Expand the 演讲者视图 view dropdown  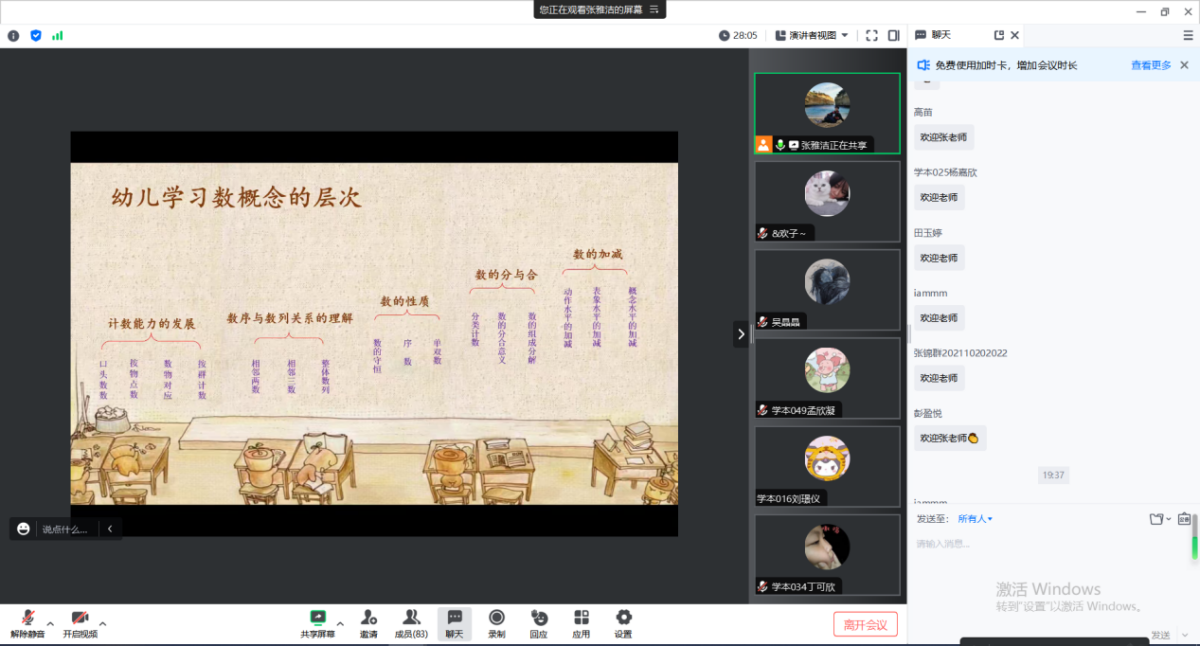pyautogui.click(x=812, y=35)
